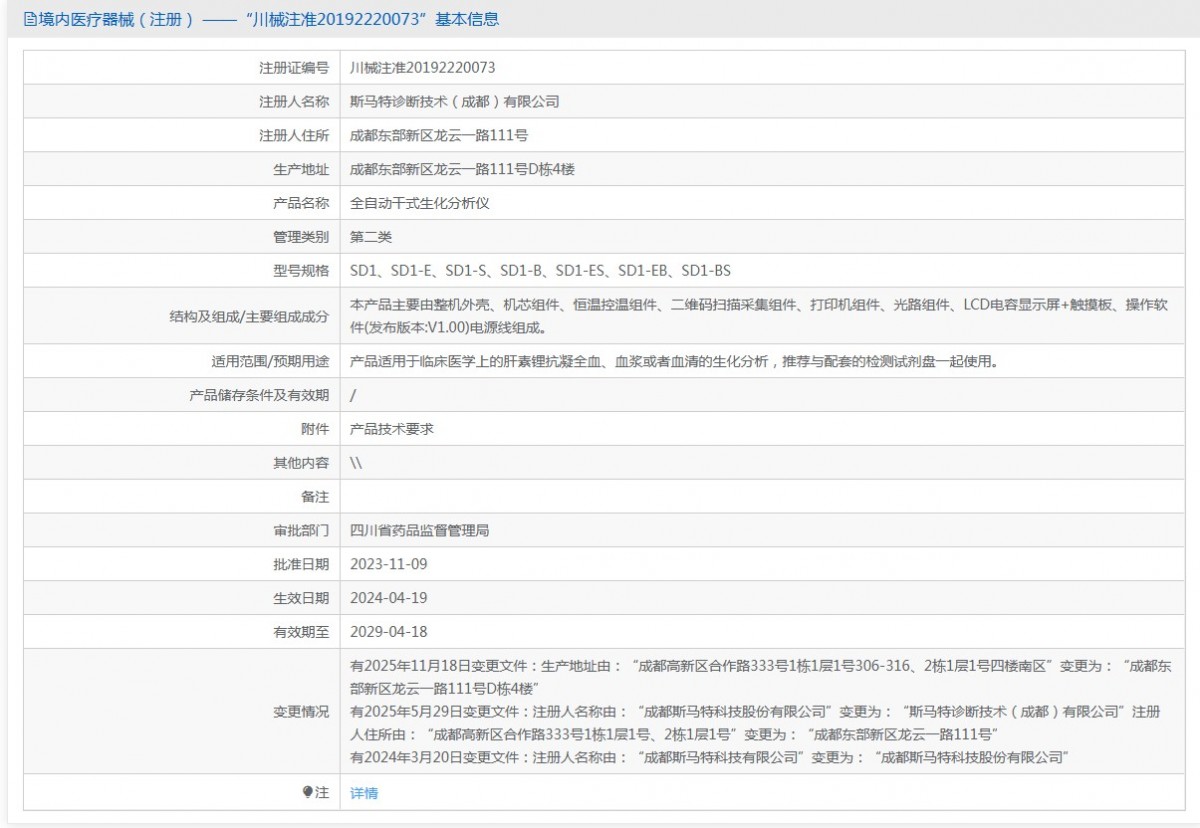Viewport: 1200px width, 828px height.
Task: Click intended use text 产品适用于临床医学上的肝素锂抗凝全血
Action: 675,362
